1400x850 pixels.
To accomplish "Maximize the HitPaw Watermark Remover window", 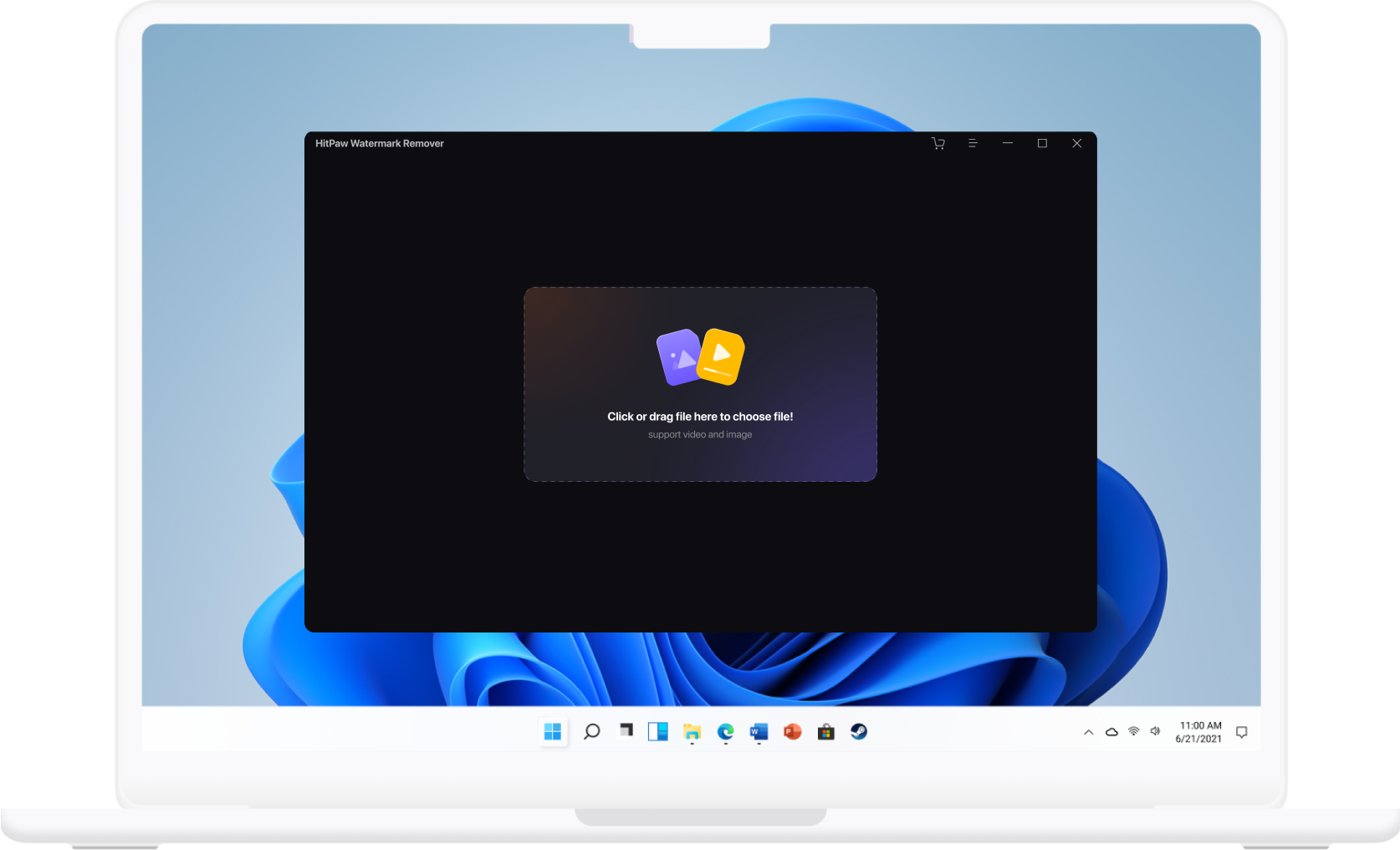I will point(1042,143).
